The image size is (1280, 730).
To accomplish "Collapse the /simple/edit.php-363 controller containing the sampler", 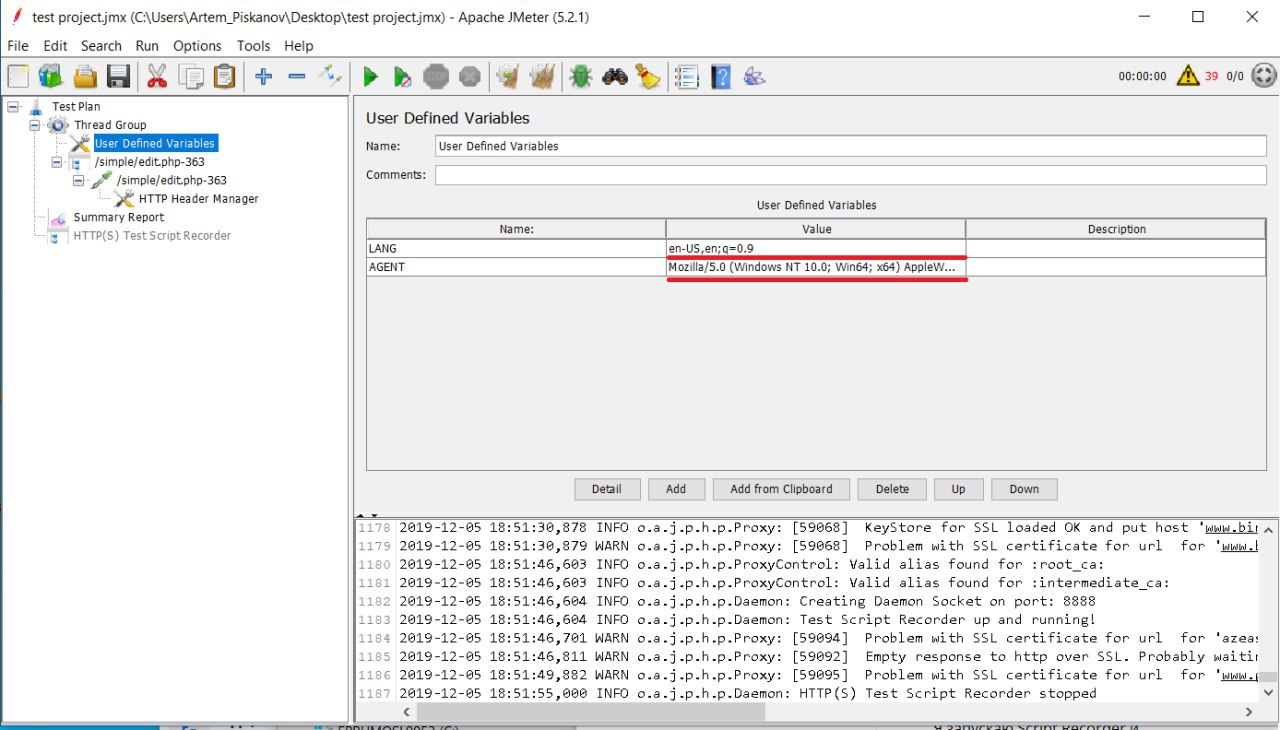I will click(x=56, y=162).
